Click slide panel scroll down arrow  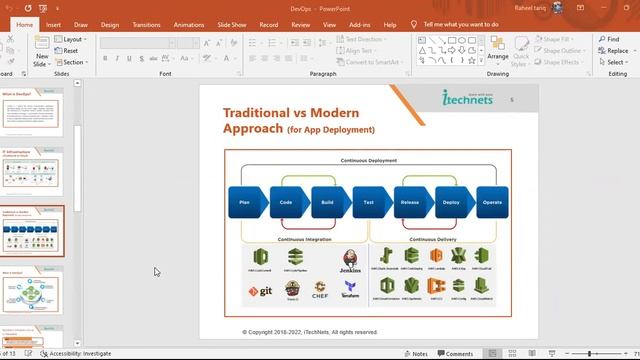click(x=77, y=343)
